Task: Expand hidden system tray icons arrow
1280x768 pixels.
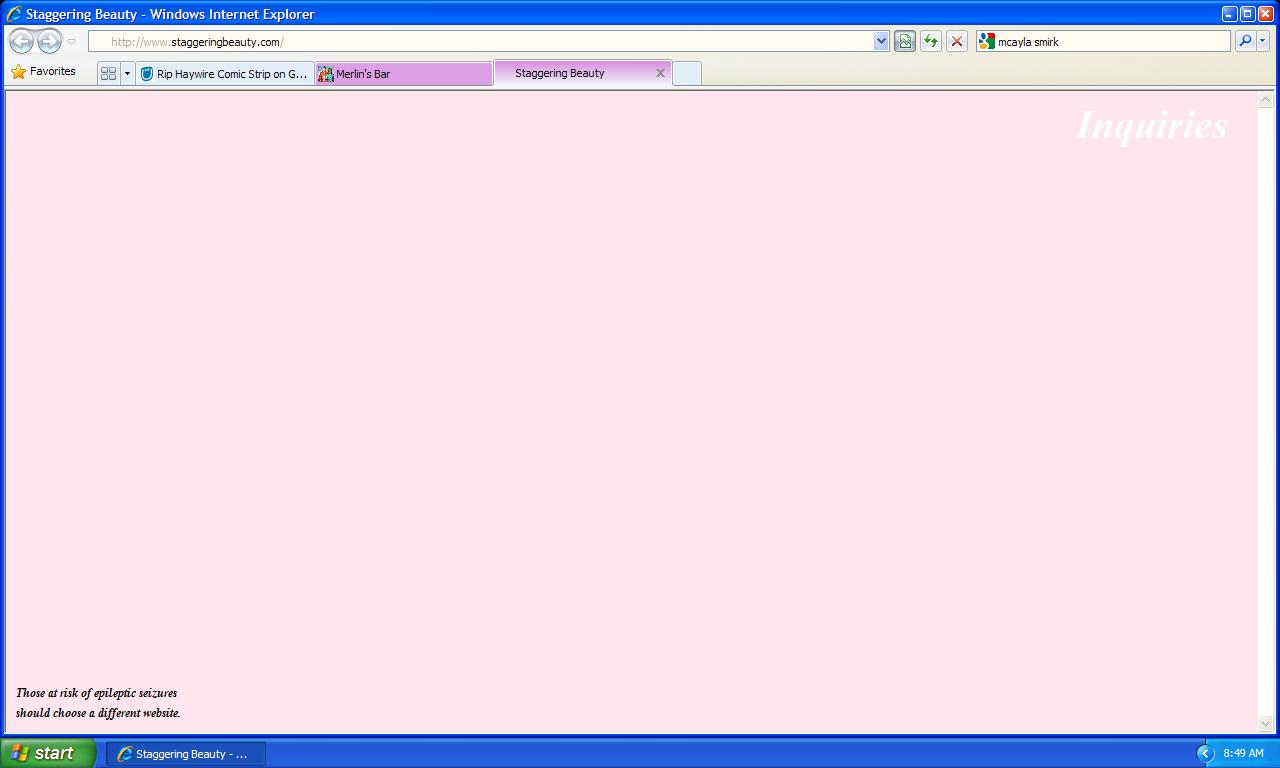Action: coord(1205,753)
